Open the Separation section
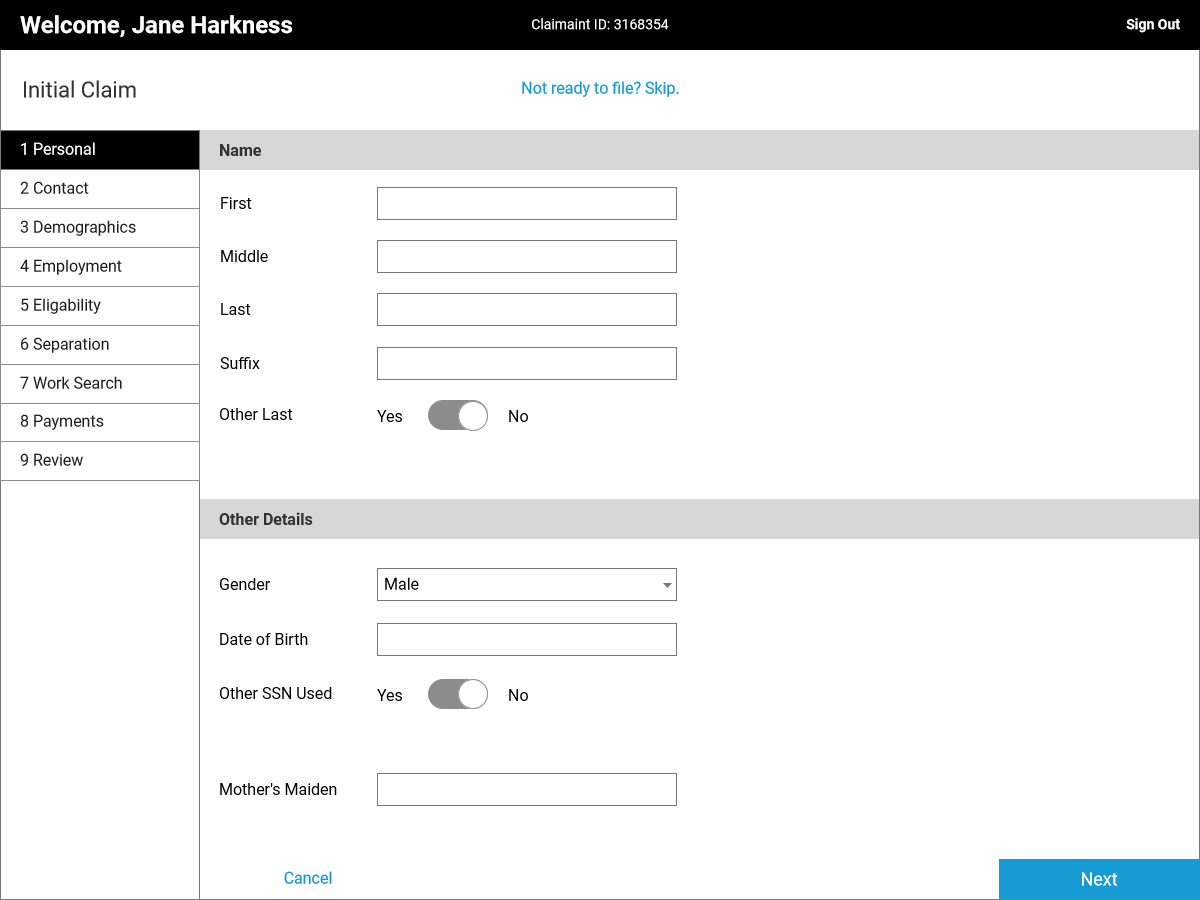1200x900 pixels. 100,344
